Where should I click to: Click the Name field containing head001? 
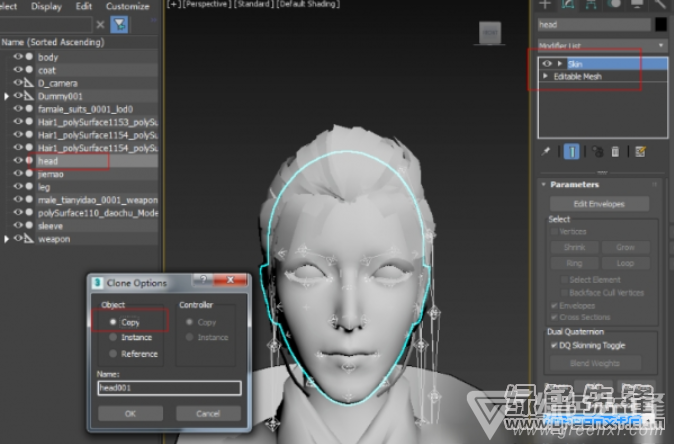pyautogui.click(x=169, y=388)
